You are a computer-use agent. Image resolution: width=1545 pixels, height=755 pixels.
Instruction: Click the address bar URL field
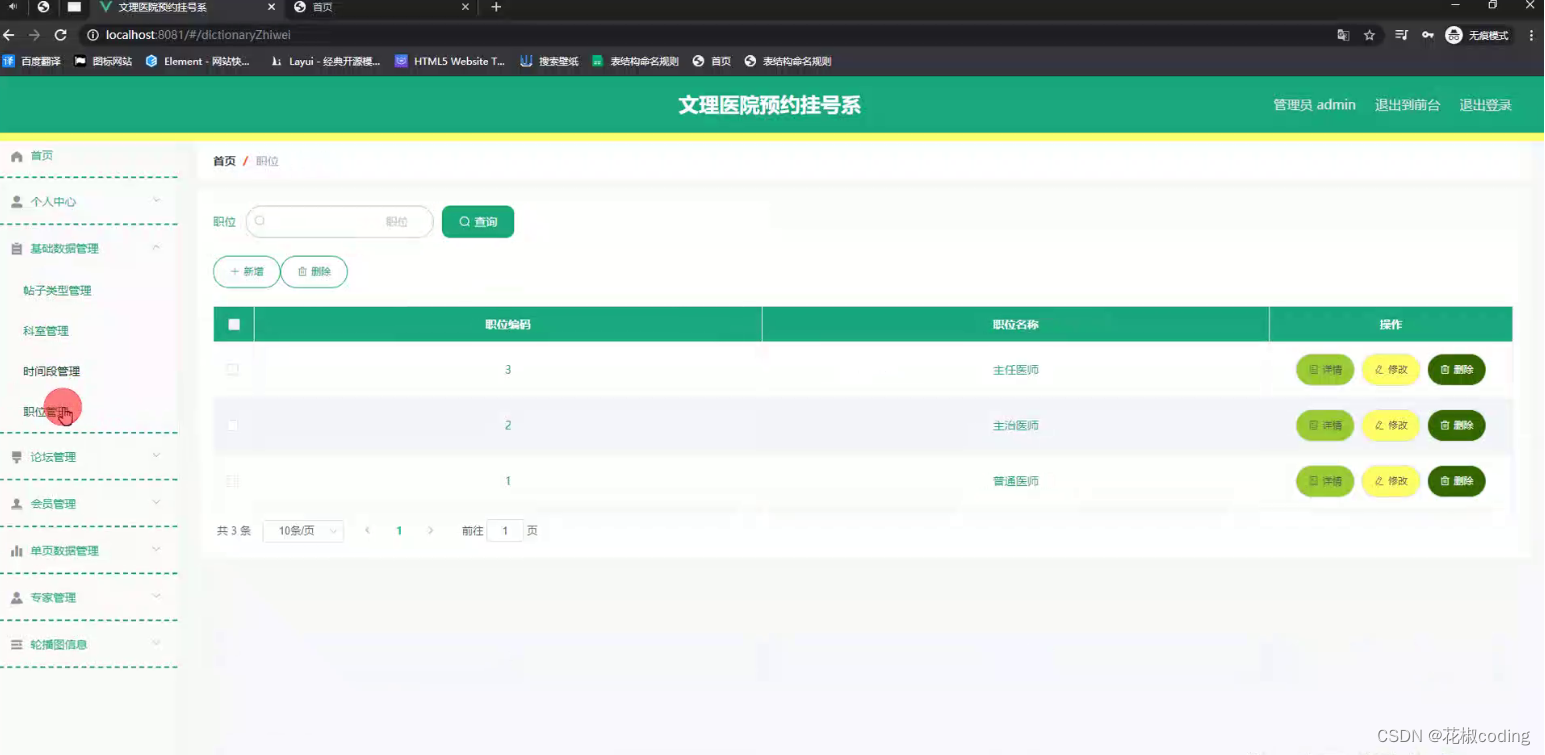(700, 35)
